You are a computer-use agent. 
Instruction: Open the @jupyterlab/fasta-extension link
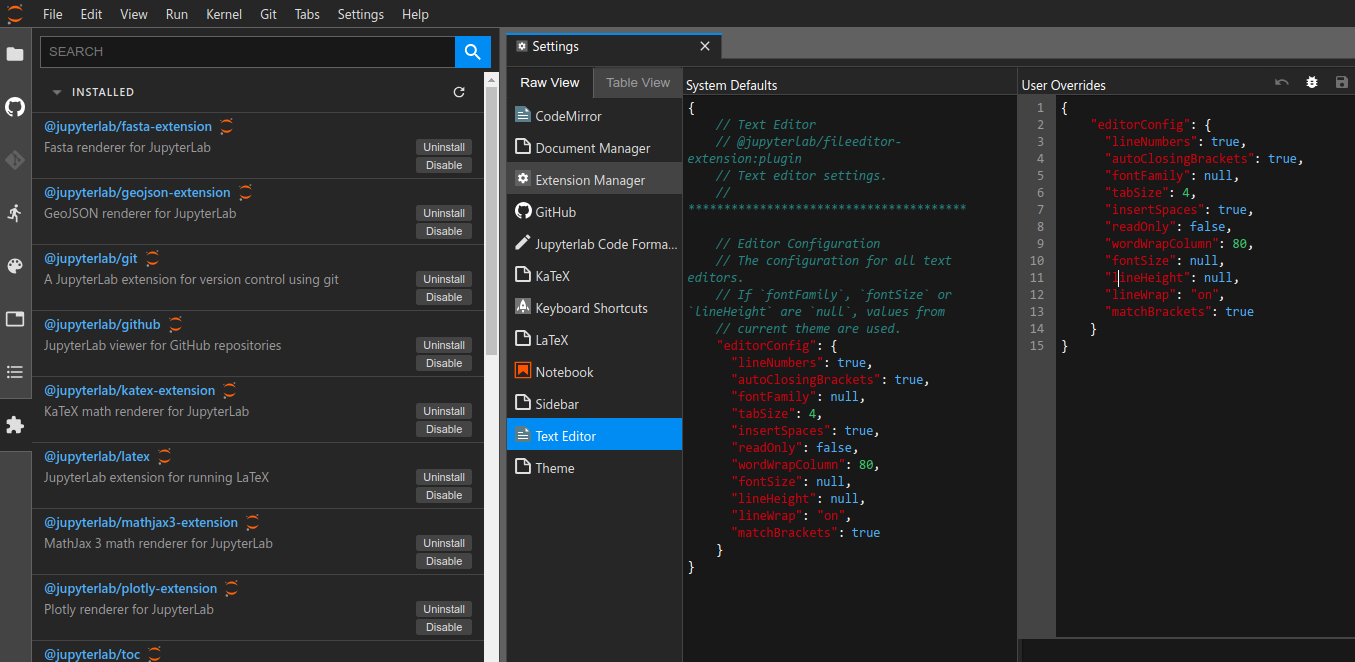point(128,127)
